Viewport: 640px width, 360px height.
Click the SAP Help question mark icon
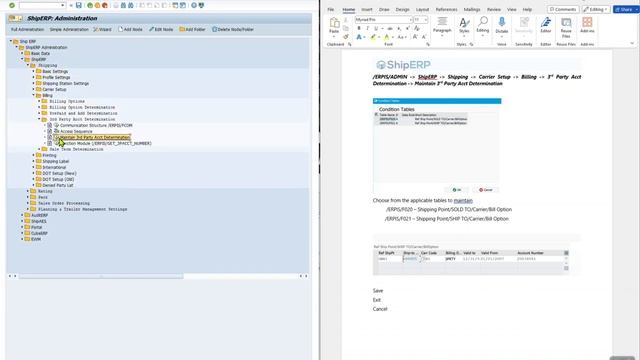pyautogui.click(x=194, y=5)
